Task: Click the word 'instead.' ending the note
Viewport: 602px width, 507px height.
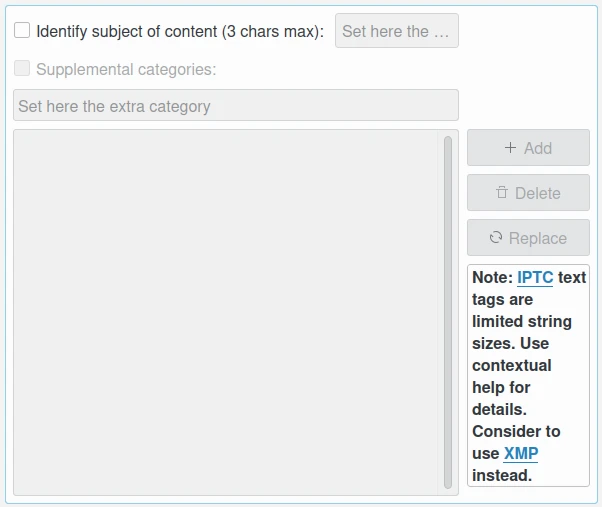Action: click(502, 476)
